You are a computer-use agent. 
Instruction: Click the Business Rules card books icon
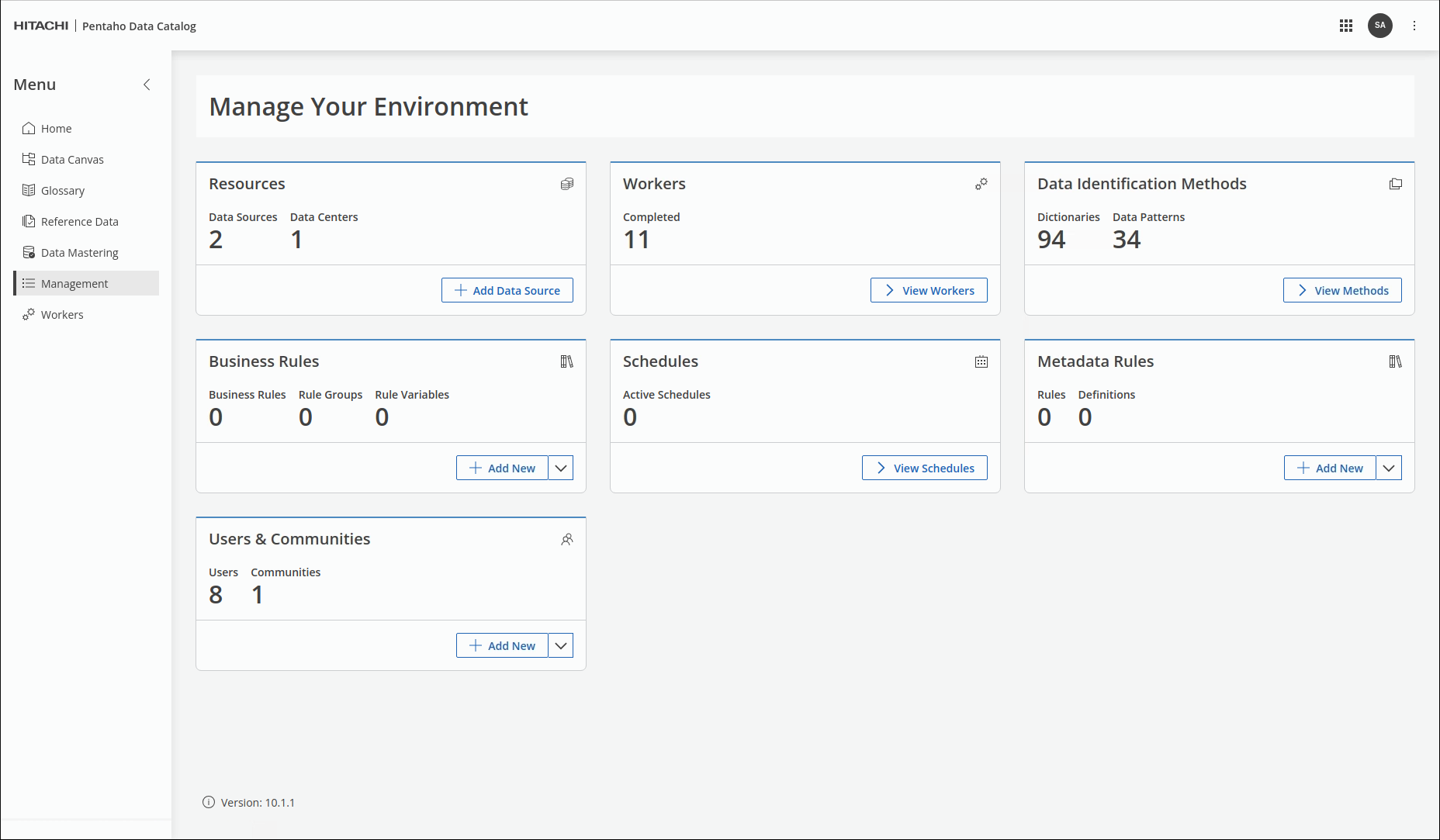tap(567, 361)
